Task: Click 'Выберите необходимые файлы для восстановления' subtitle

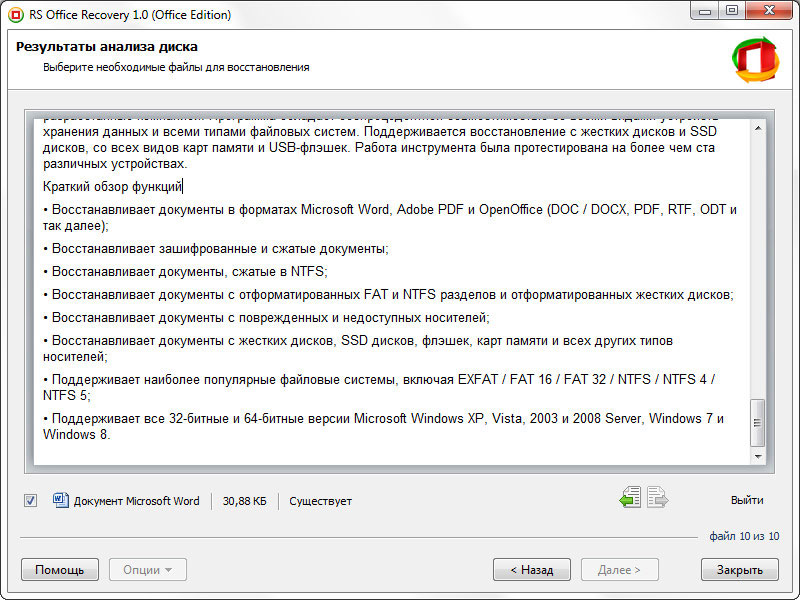Action: point(176,67)
